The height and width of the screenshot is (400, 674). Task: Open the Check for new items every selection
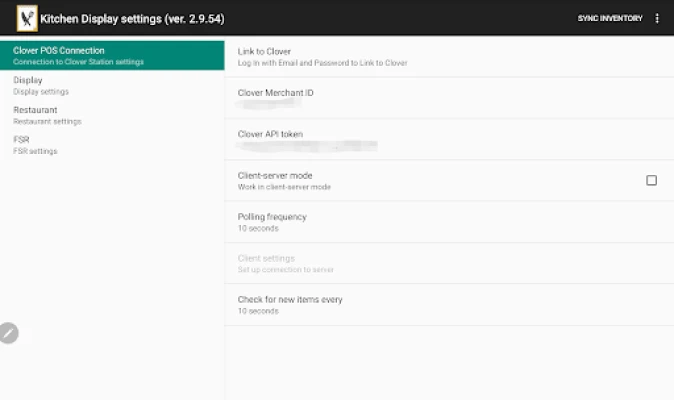point(449,305)
